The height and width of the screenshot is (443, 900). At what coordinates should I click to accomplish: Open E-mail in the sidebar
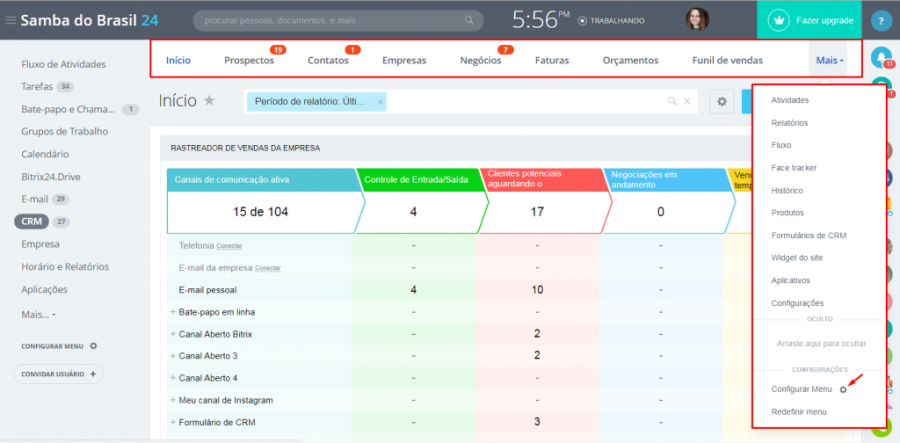tap(34, 199)
